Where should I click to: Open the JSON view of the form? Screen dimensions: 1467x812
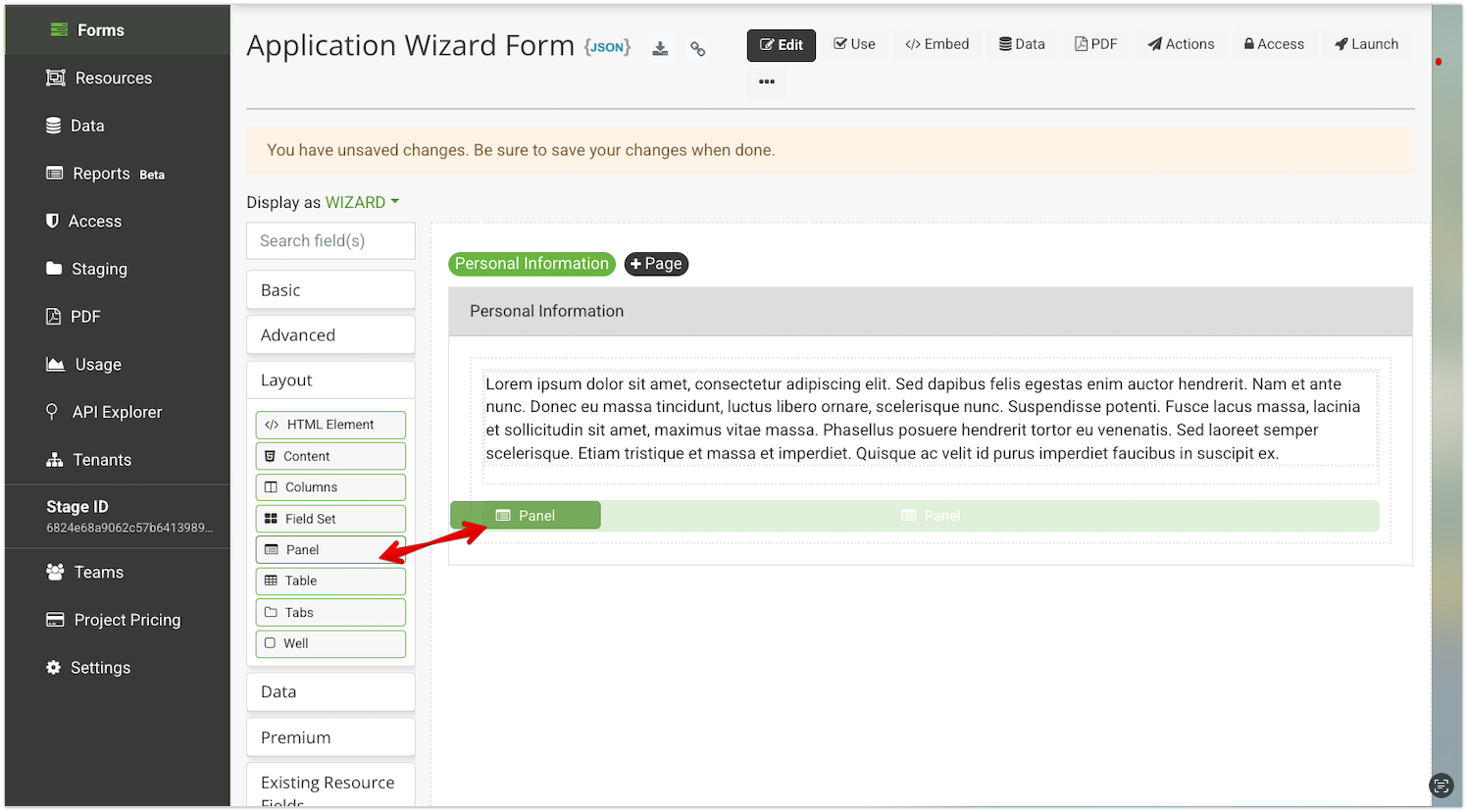[x=607, y=47]
